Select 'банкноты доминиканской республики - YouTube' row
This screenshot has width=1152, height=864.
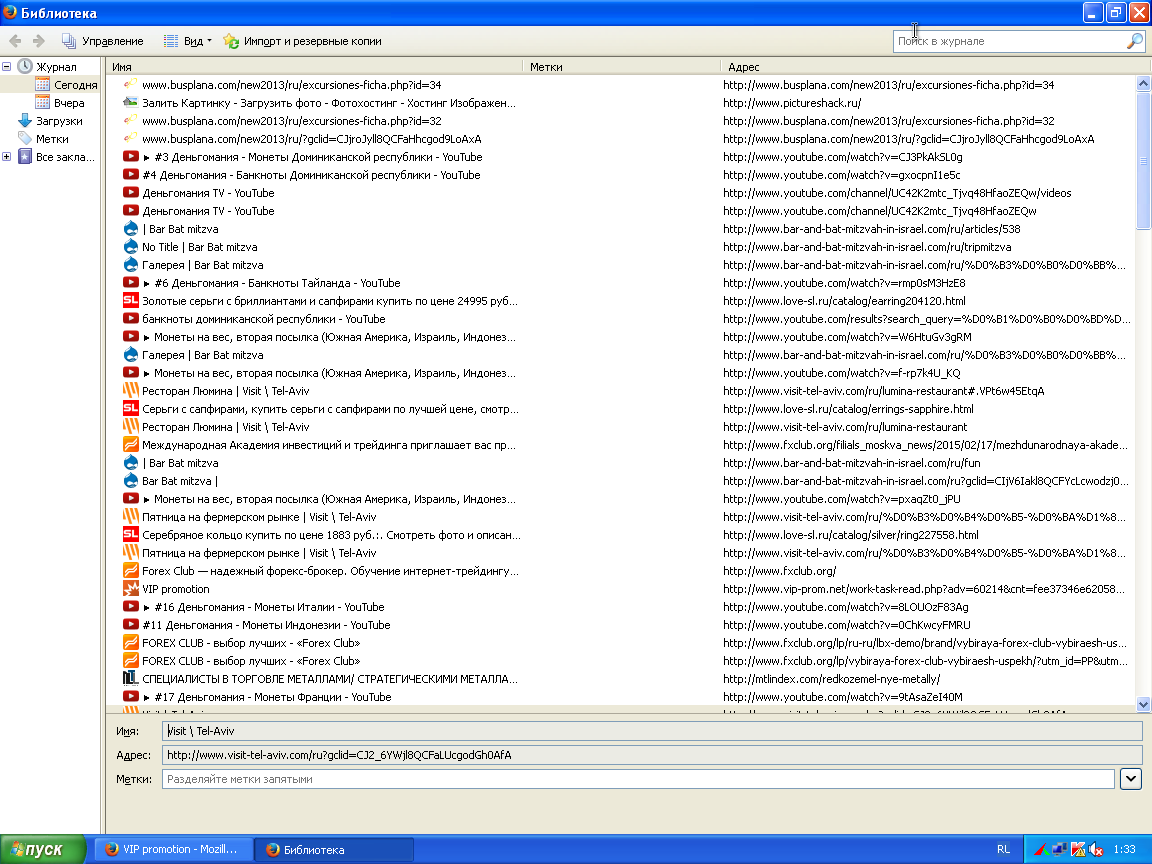click(x=620, y=319)
